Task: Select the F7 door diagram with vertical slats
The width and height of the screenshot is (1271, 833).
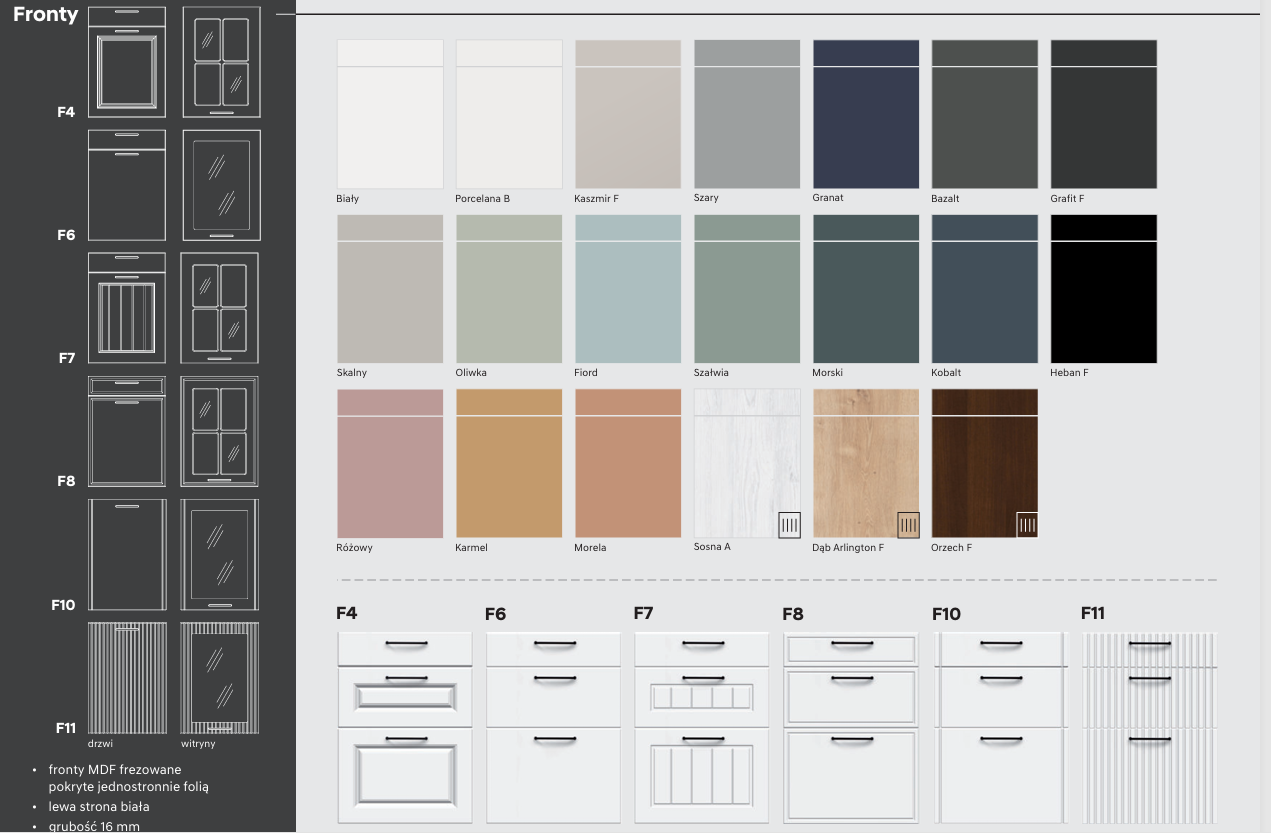Action: [127, 308]
